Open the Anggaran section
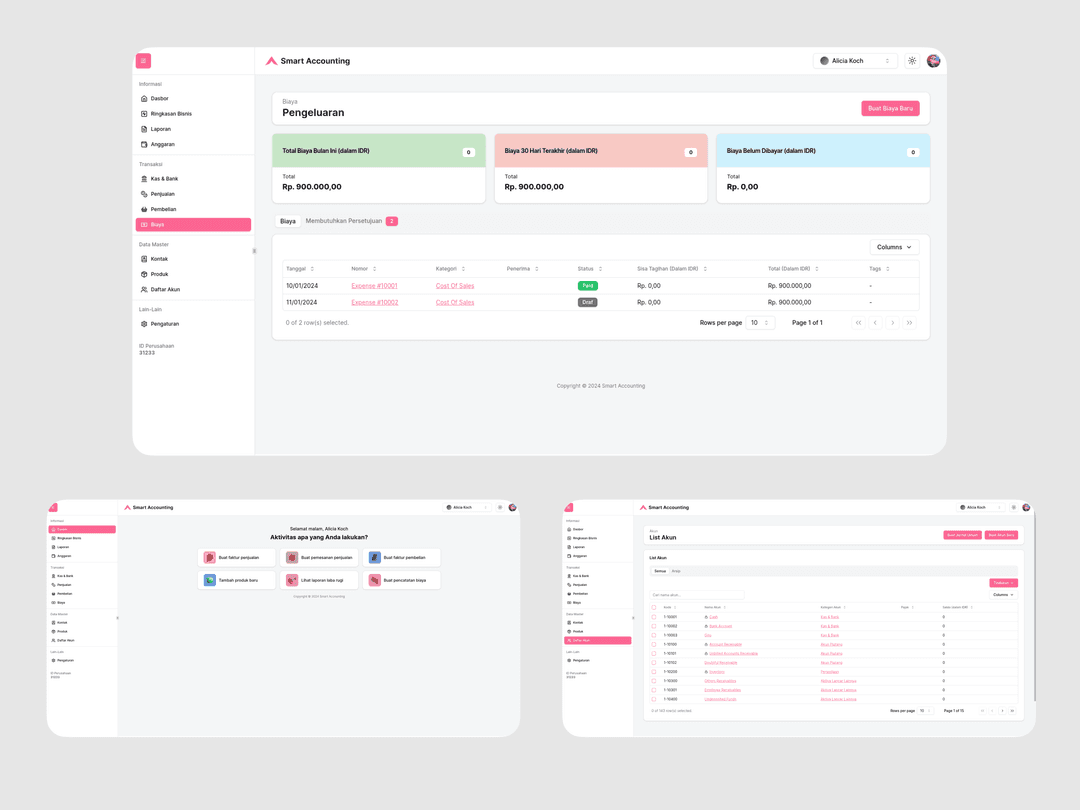Screen dimensions: 1080x810 coord(162,143)
